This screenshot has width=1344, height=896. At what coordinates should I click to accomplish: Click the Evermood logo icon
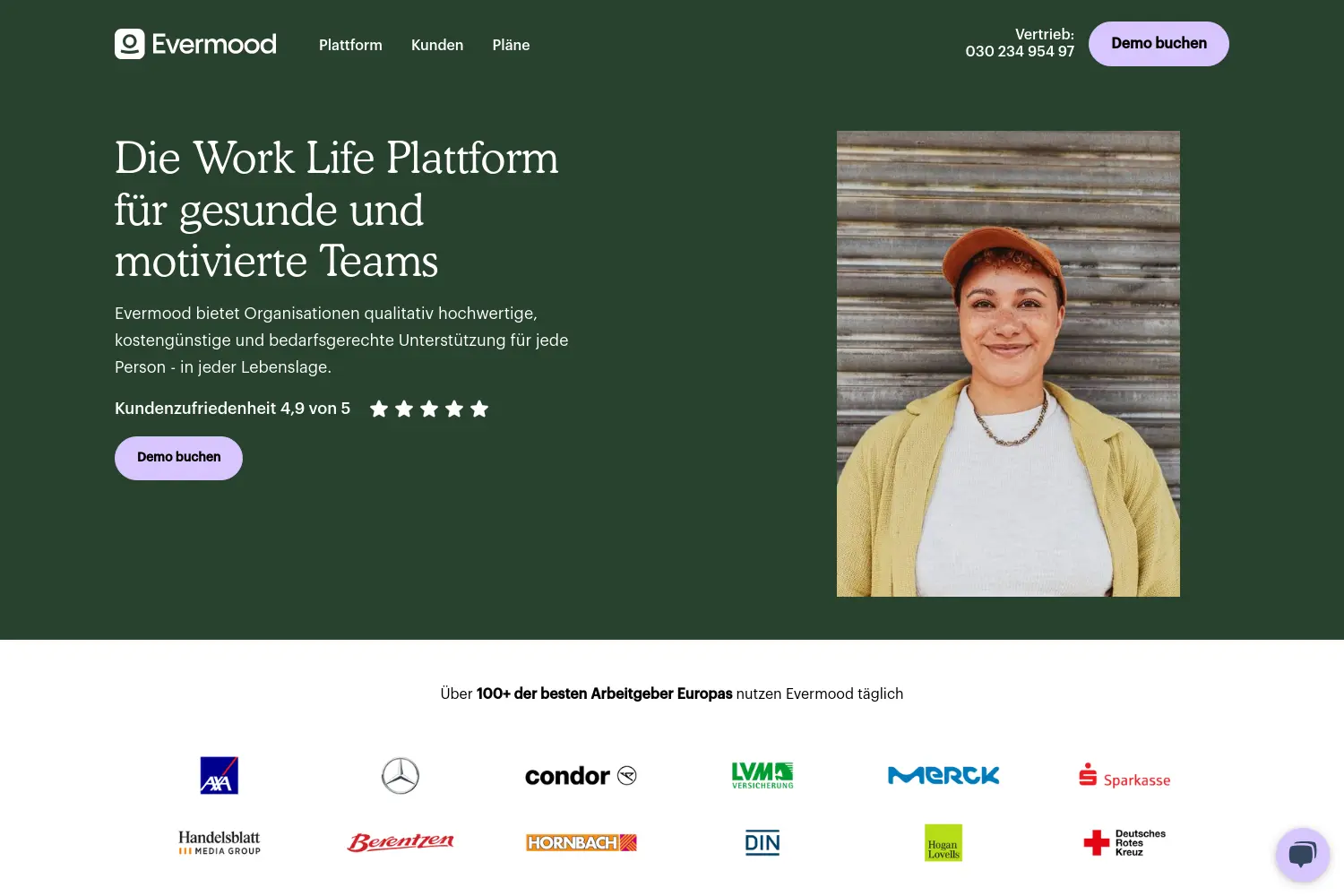130,44
